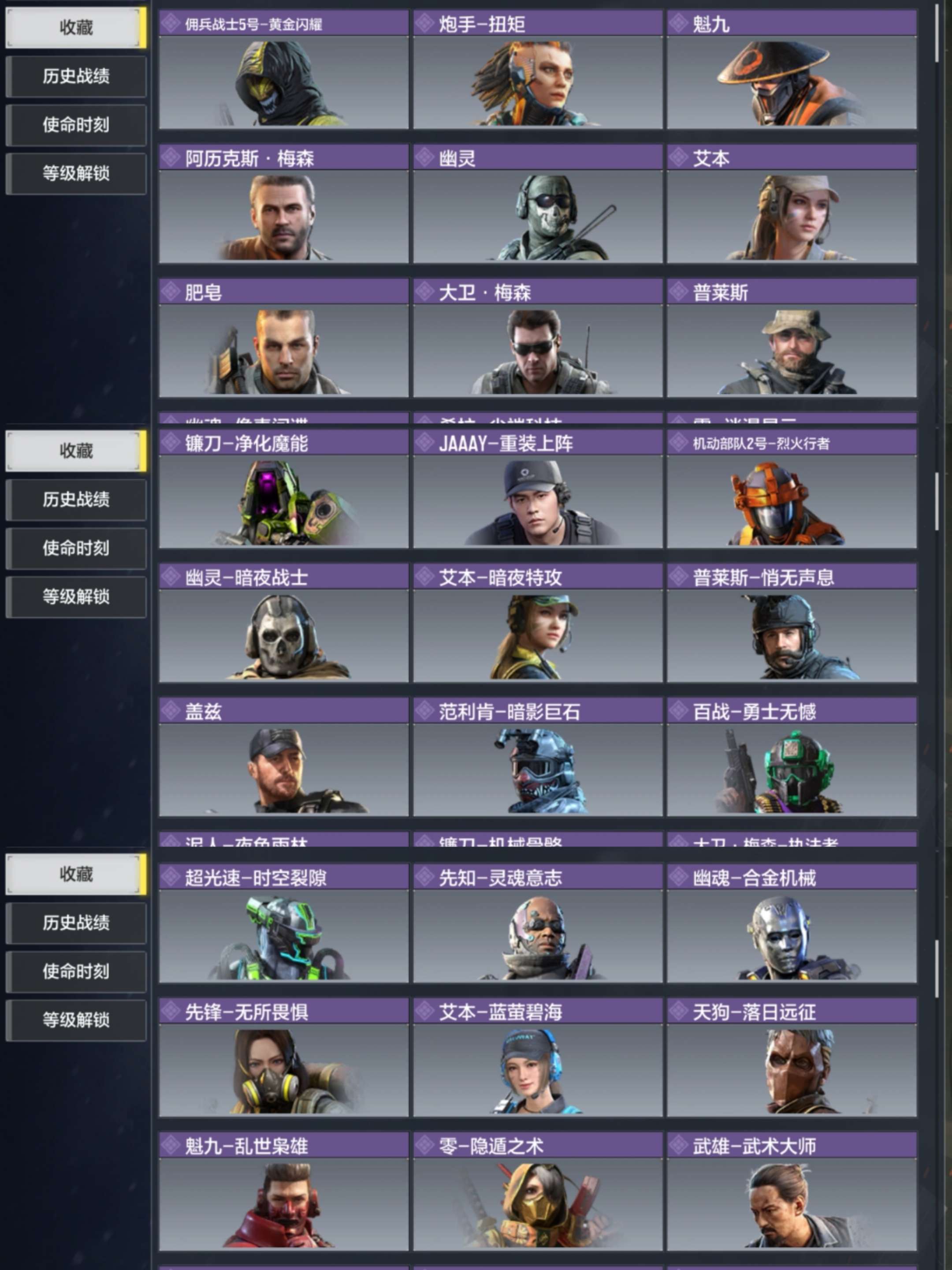Screen dimensions: 952x1270
Task: Click diamond icon next to 武雄-武术大师
Action: tap(678, 1145)
